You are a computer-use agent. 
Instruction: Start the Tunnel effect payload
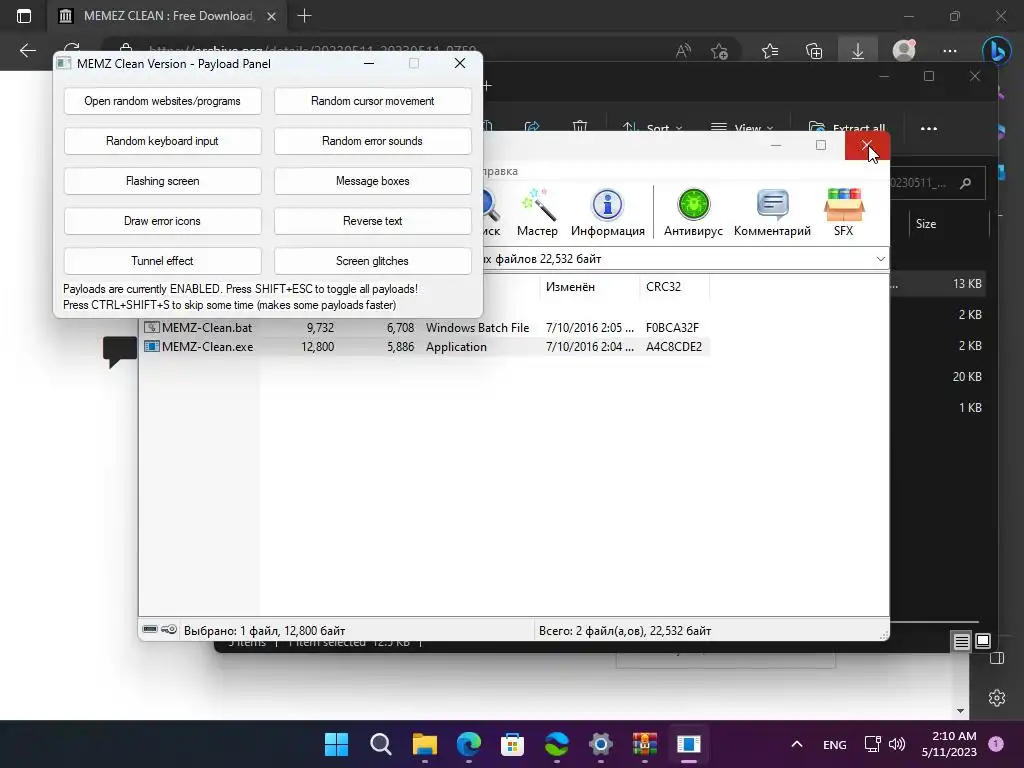163,261
